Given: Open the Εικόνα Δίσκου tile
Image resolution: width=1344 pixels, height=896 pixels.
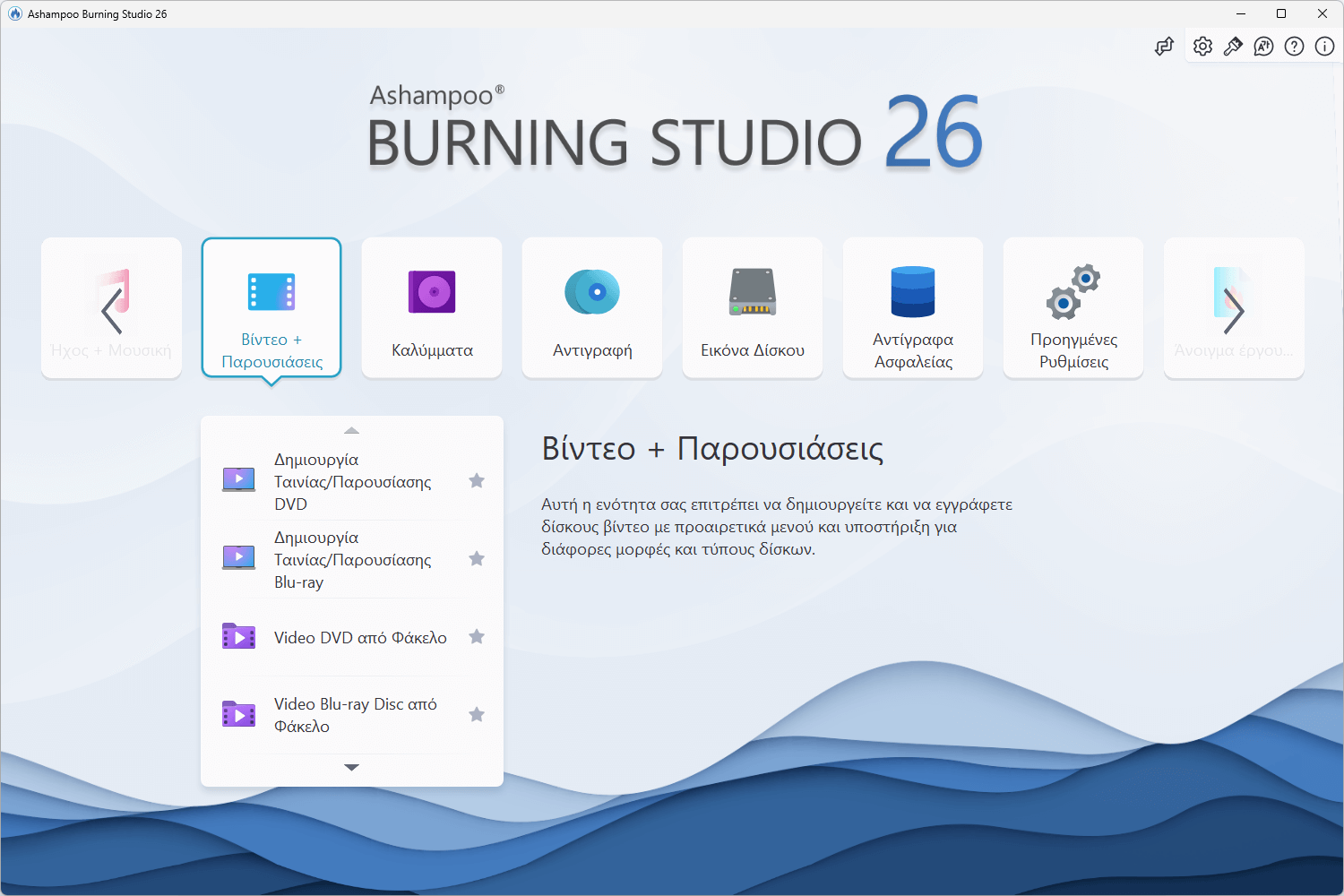Looking at the screenshot, I should pyautogui.click(x=753, y=307).
